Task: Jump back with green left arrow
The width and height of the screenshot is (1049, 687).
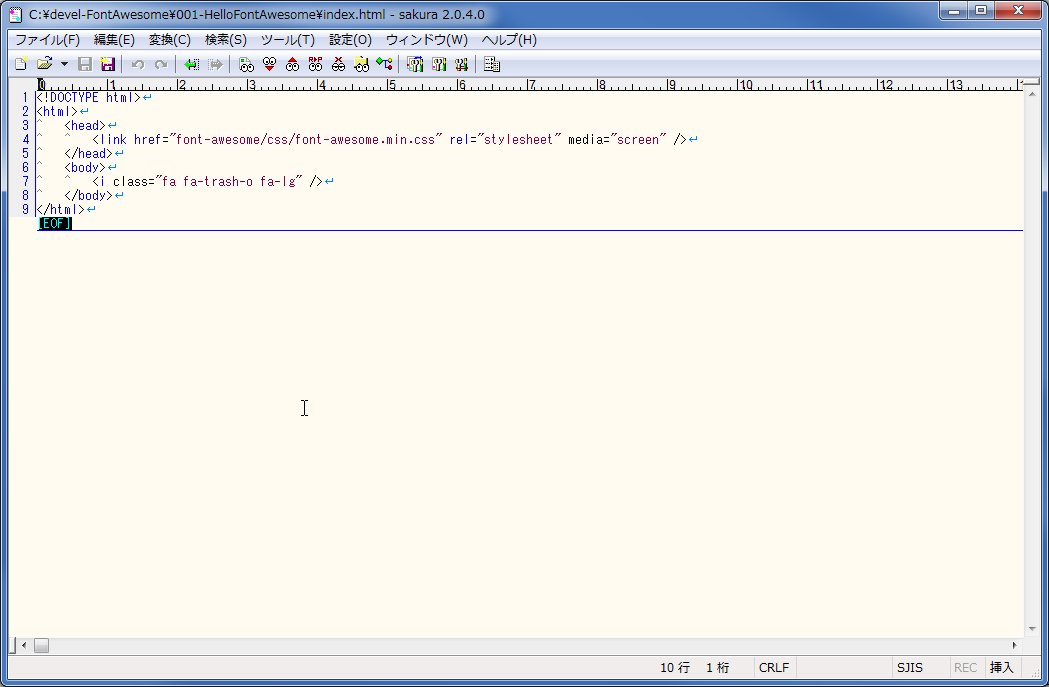Action: (191, 64)
